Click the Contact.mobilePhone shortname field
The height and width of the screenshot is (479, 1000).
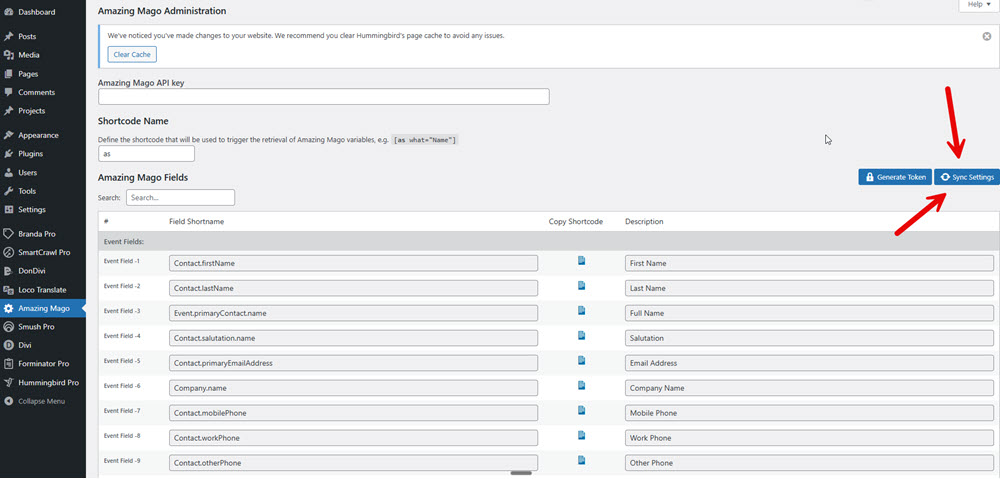(353, 413)
